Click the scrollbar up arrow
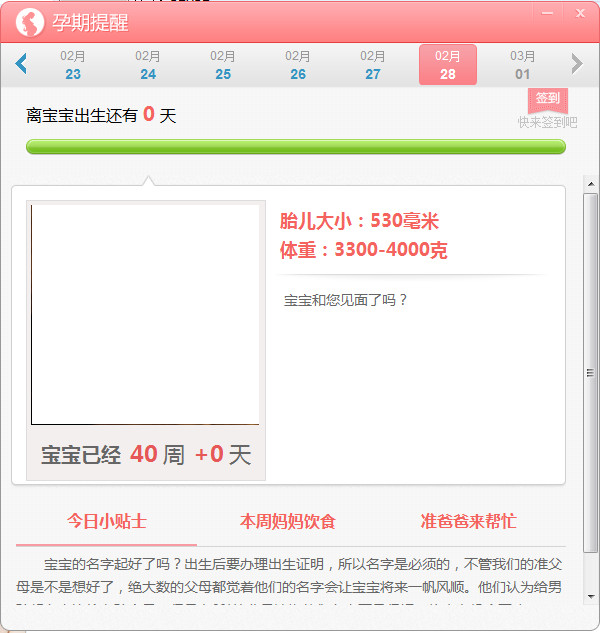The width and height of the screenshot is (600, 633). point(591,184)
